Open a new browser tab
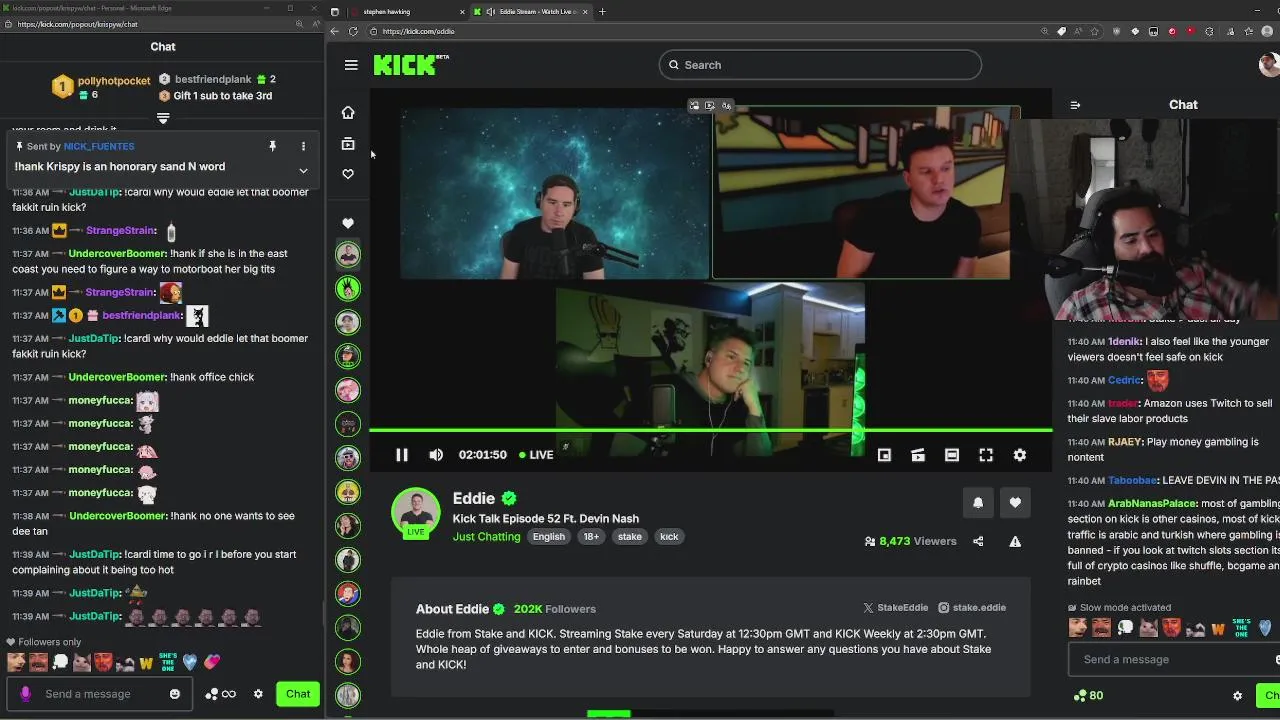This screenshot has height=720, width=1280. [602, 12]
